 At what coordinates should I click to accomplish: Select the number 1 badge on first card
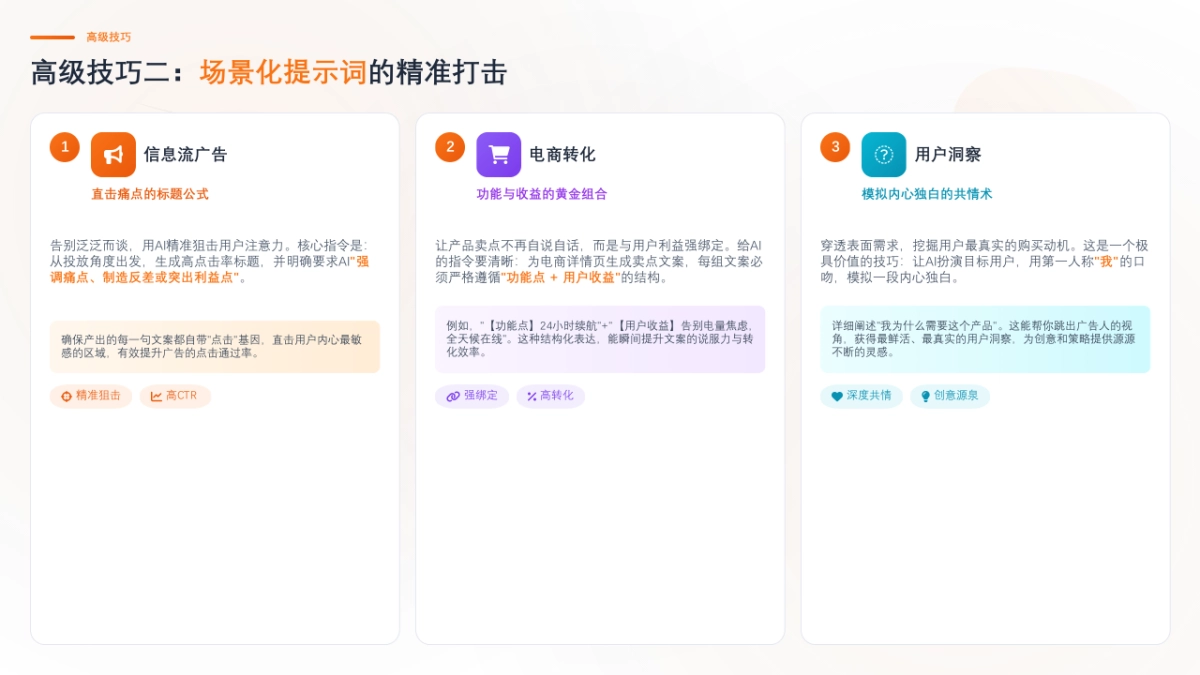(64, 146)
